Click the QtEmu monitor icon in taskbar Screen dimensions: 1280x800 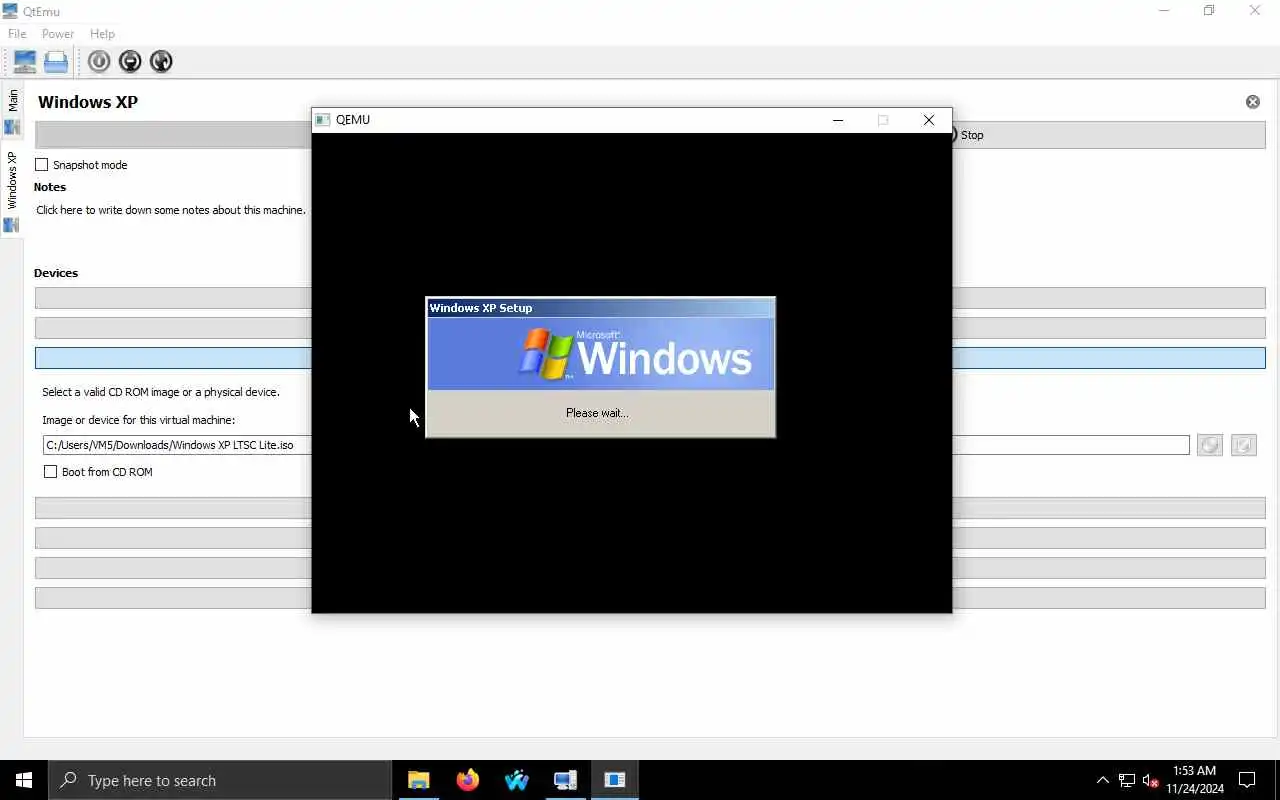(566, 780)
